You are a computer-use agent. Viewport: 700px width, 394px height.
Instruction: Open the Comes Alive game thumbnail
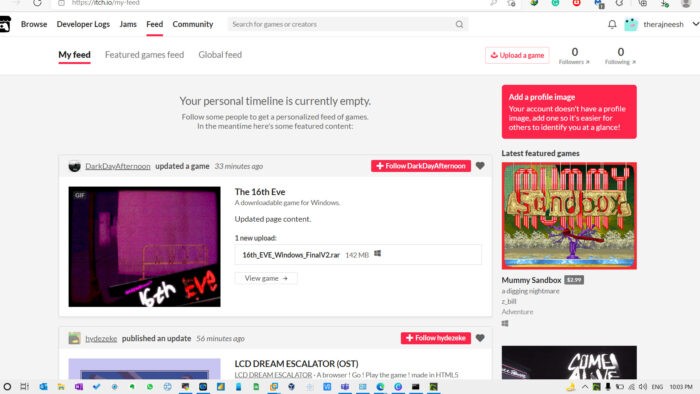(569, 363)
